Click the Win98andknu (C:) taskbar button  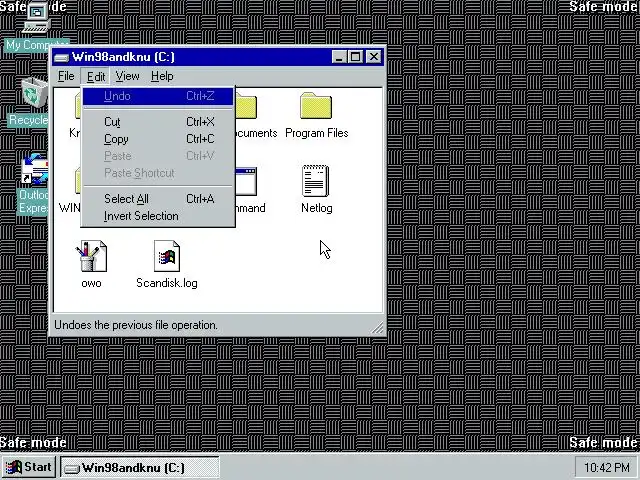pyautogui.click(x=140, y=467)
